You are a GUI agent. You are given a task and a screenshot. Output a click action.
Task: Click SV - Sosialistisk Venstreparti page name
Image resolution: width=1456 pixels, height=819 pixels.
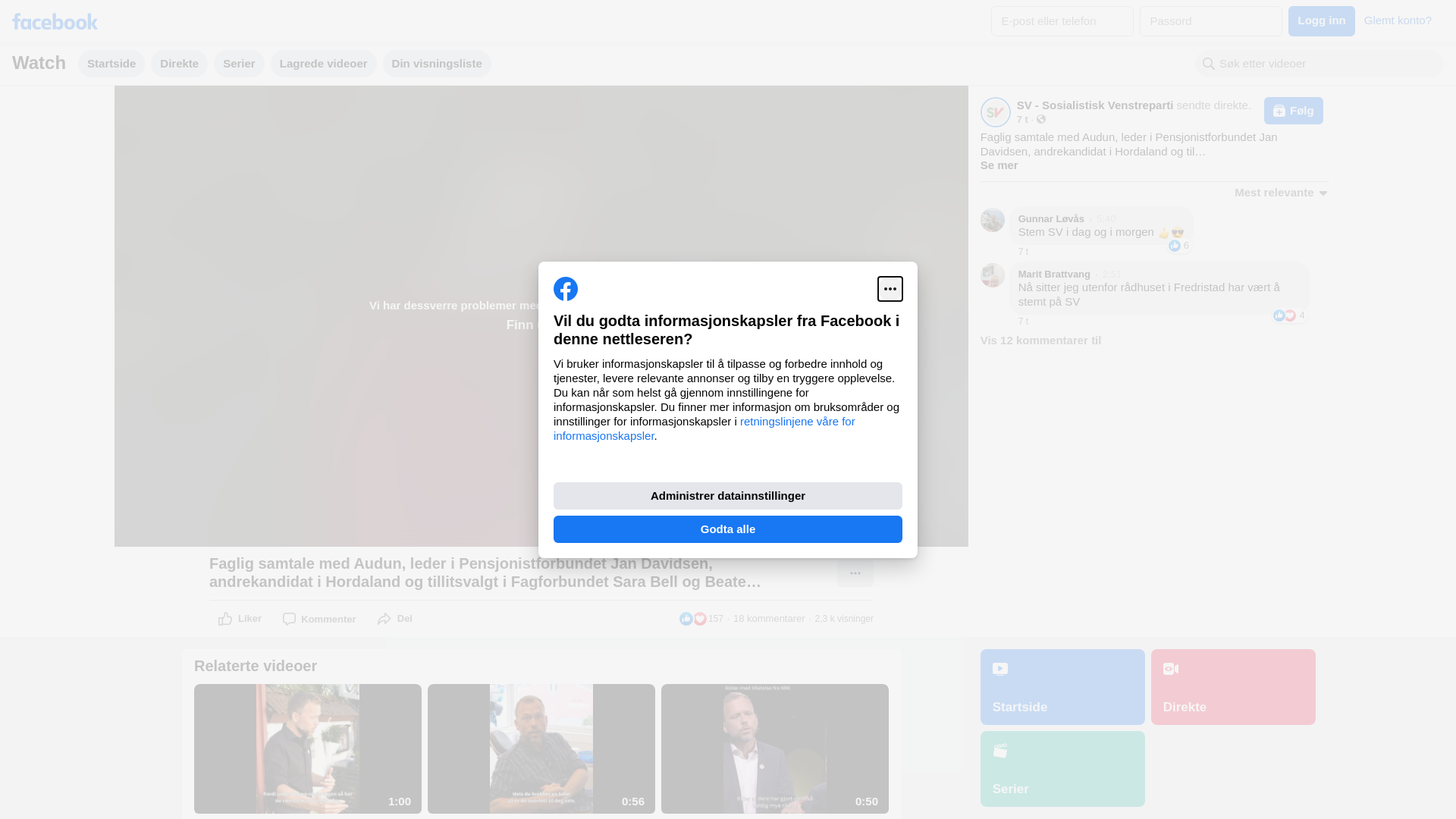tap(1095, 105)
